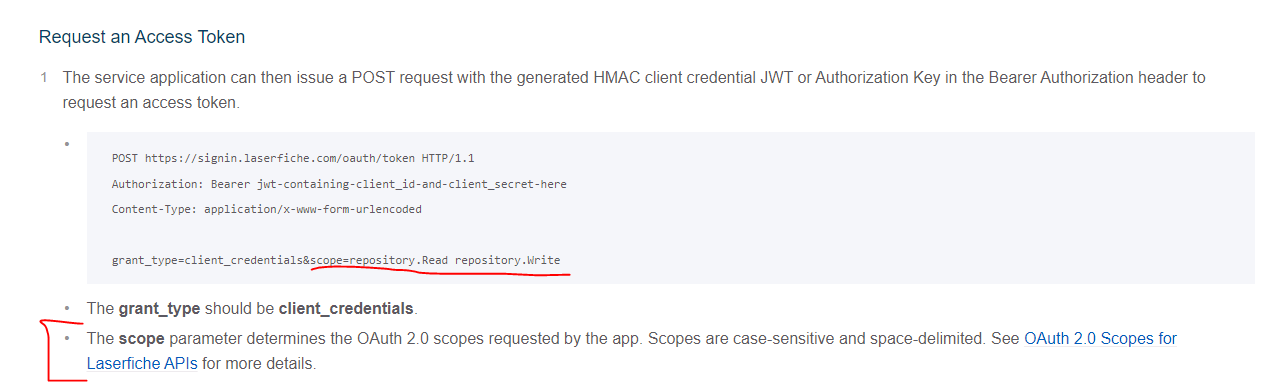Screen dimensions: 1269x386
Task: Click the bold scope word in bullet
Action: click(x=141, y=338)
